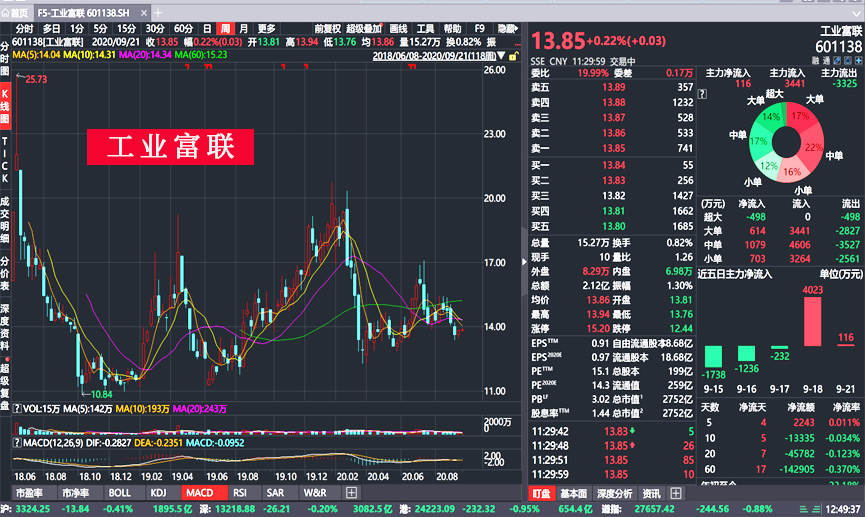Click the 沪 3324.25 index in status bar
865x517 pixels.
(x=25, y=509)
